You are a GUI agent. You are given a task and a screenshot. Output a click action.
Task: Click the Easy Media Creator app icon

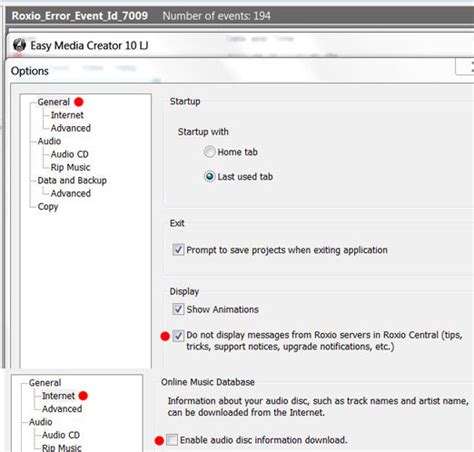point(19,45)
